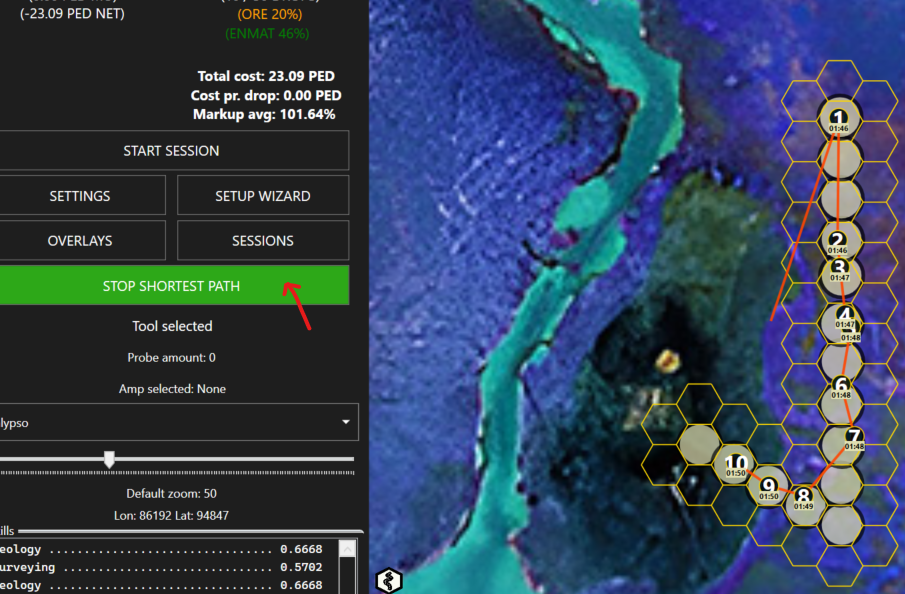Click the yellow structure on the island

tap(662, 357)
